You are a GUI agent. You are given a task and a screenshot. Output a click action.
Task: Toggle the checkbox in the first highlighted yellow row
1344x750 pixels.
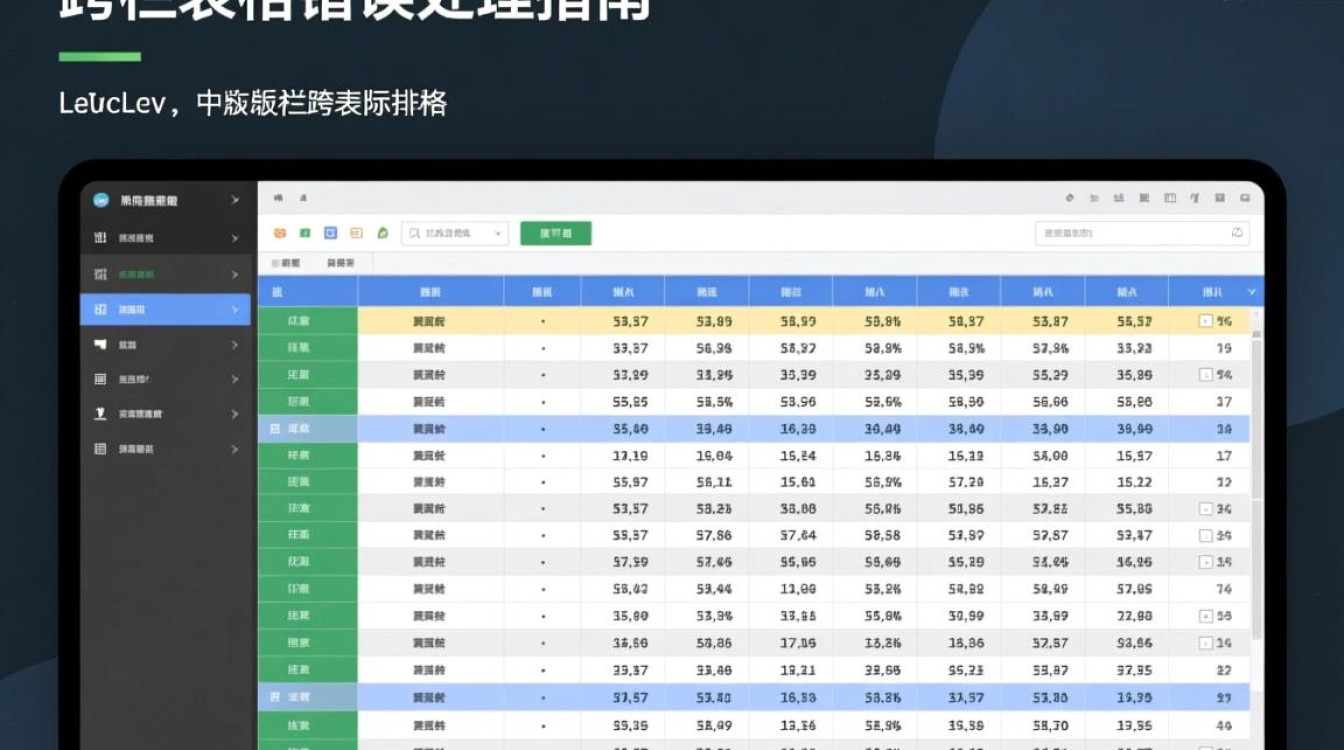[1207, 318]
